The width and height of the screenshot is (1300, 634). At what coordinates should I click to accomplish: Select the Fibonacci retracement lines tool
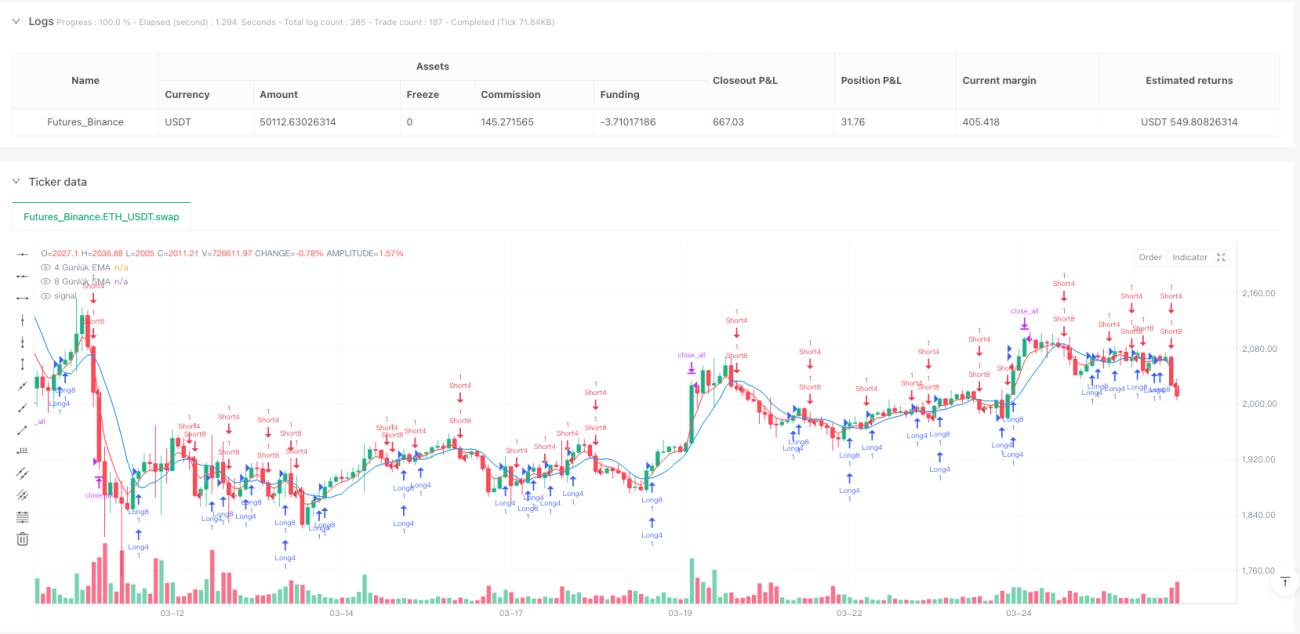pos(23,517)
